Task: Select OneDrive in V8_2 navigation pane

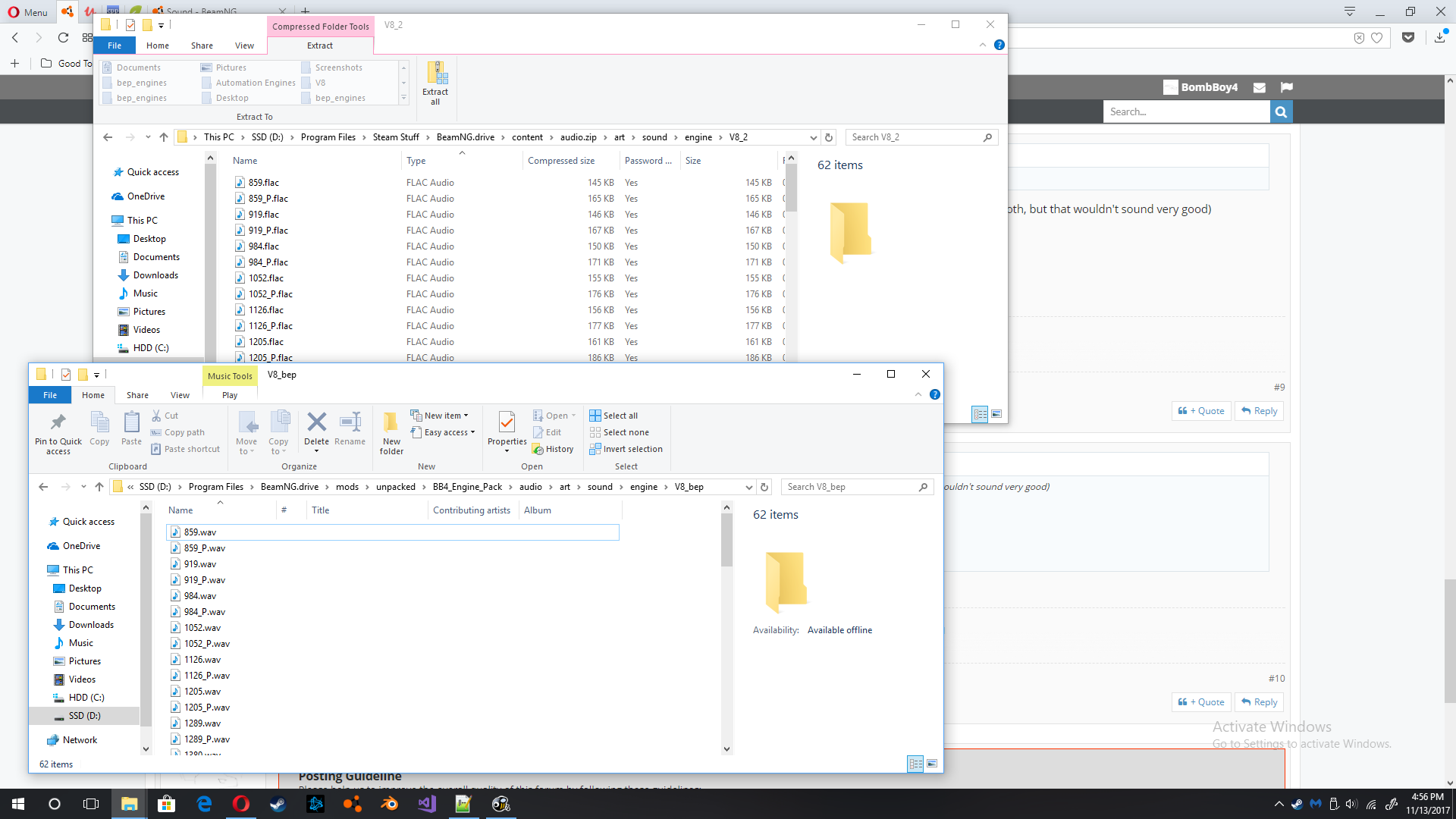Action: (x=146, y=196)
